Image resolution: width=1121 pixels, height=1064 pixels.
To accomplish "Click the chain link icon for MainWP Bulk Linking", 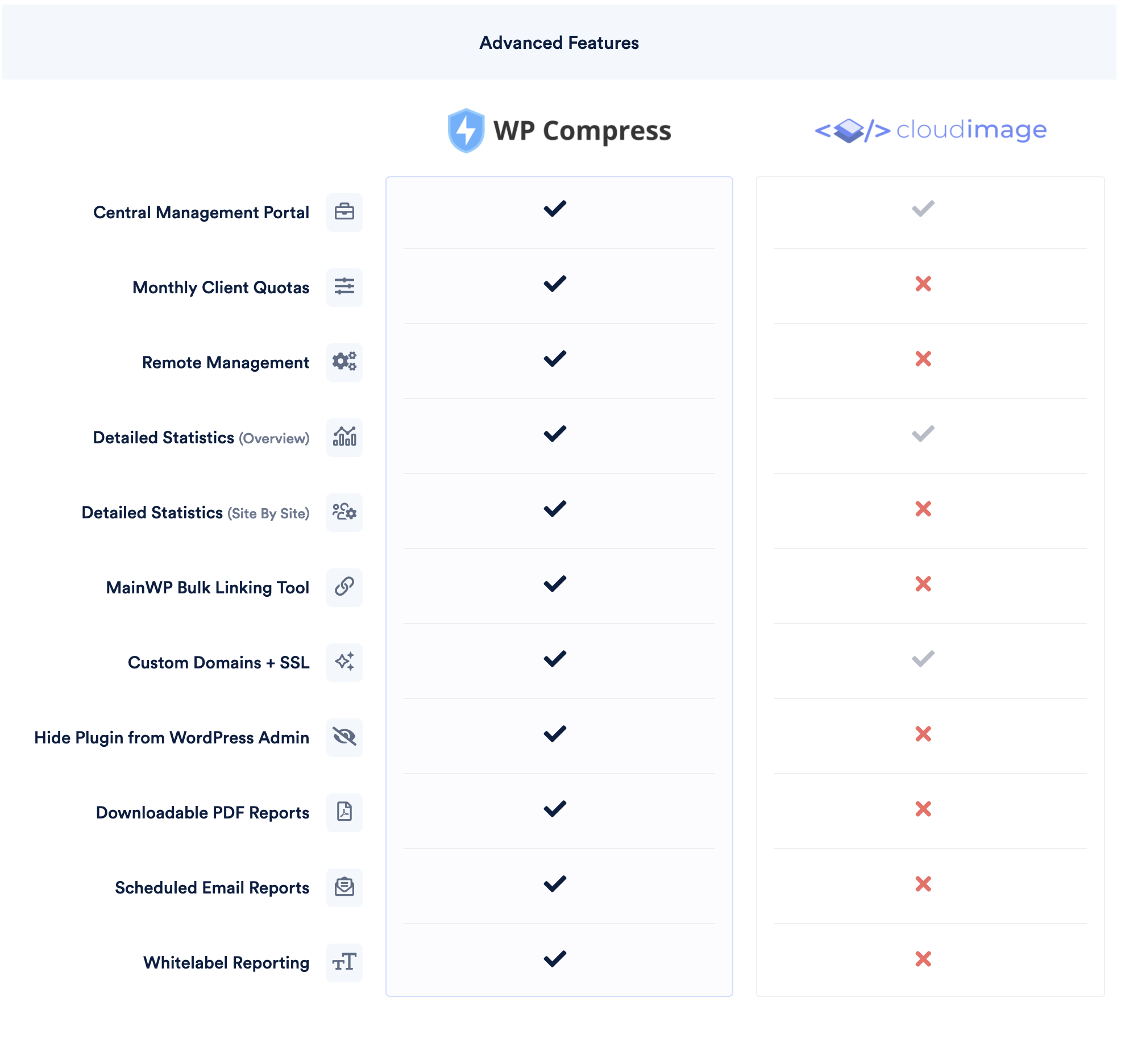I will pos(344,587).
